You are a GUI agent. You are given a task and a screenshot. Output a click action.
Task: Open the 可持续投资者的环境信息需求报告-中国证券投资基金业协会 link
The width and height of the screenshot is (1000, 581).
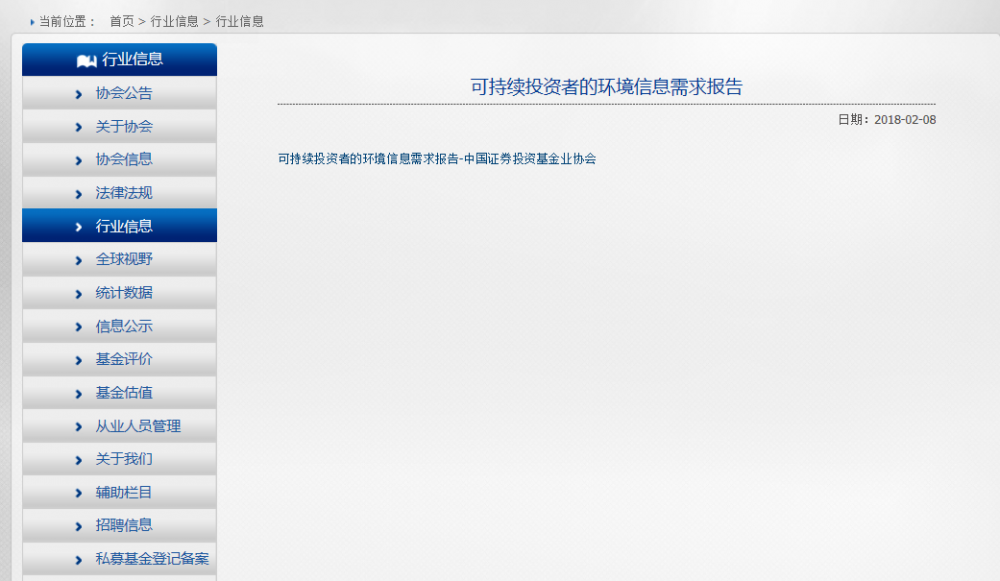(x=437, y=159)
